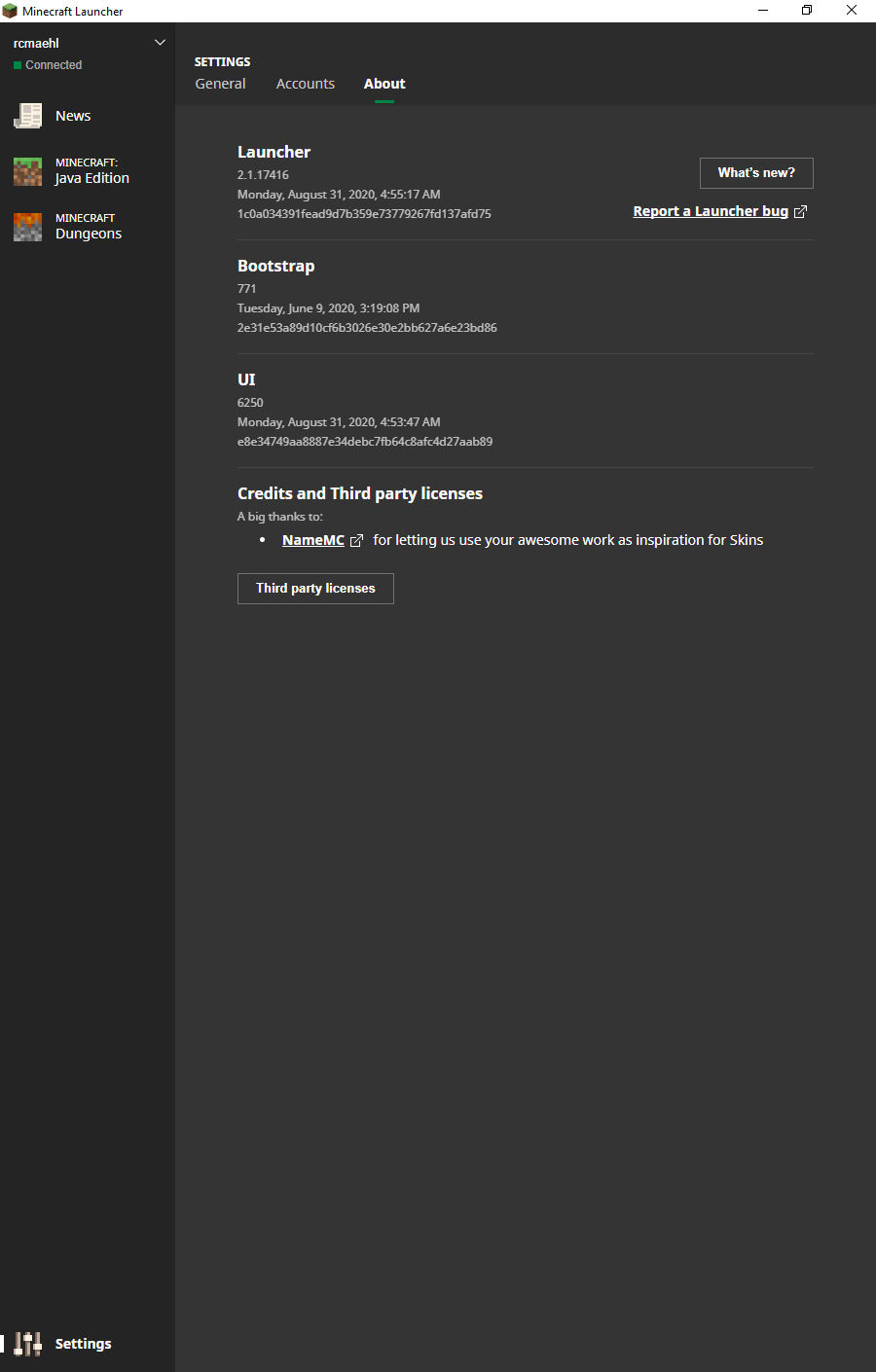The image size is (876, 1372).
Task: Click the Settings label in sidebar
Action: pyautogui.click(x=83, y=1344)
